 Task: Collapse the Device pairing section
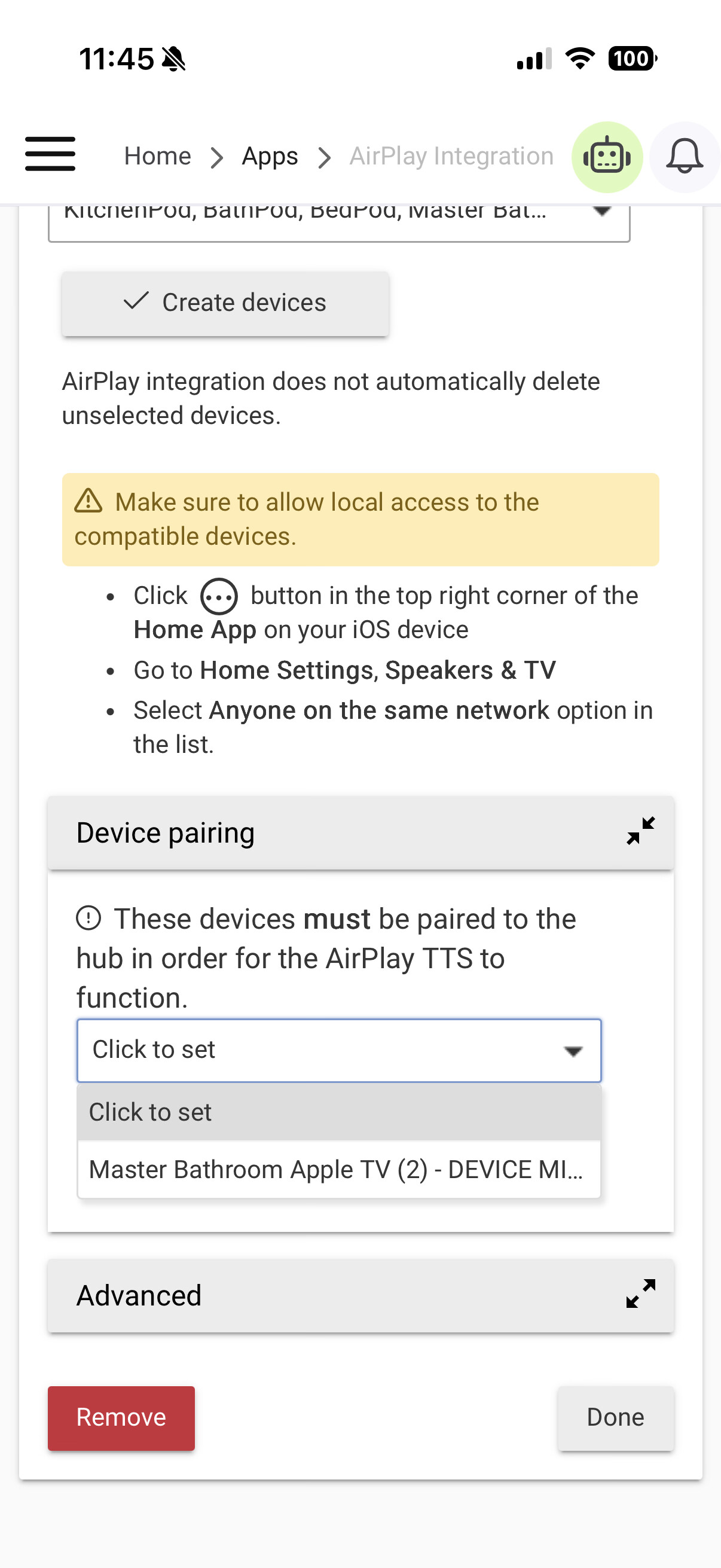pyautogui.click(x=641, y=831)
